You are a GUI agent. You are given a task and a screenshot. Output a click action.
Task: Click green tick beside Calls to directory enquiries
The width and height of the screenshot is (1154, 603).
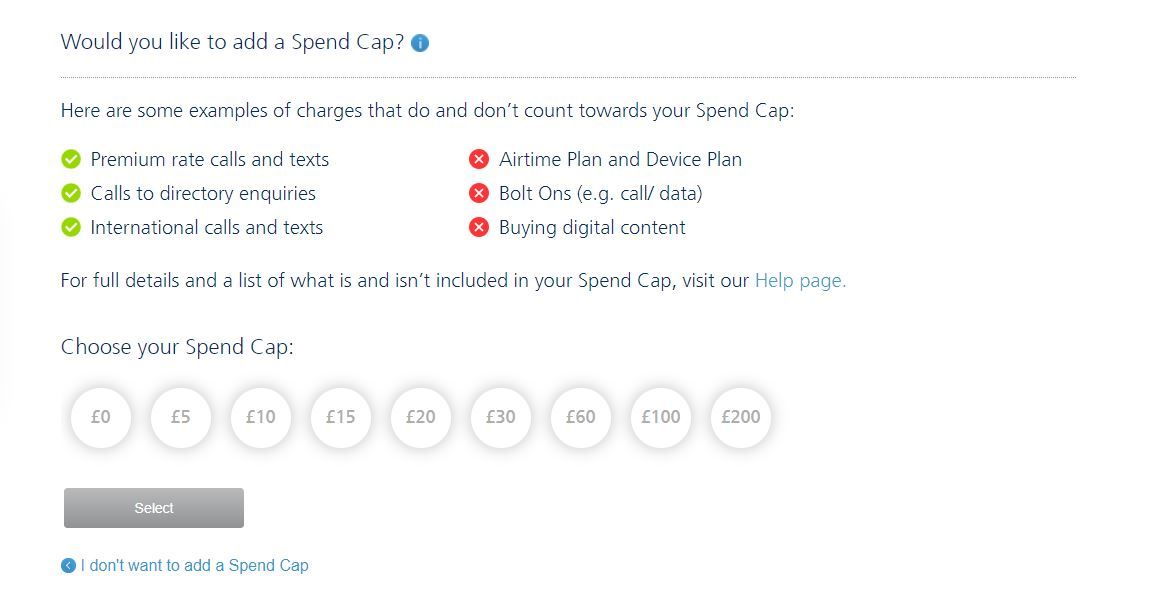point(71,193)
